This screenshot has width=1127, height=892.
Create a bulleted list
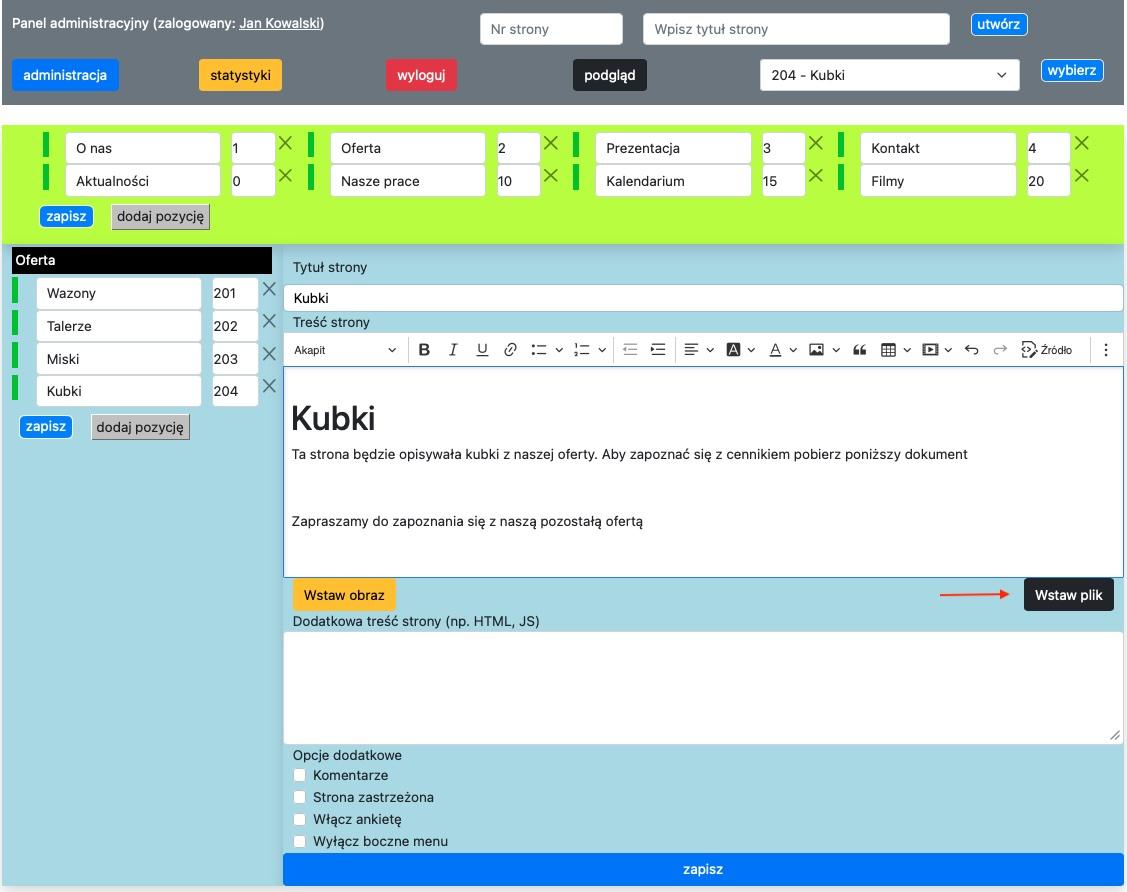pos(538,350)
